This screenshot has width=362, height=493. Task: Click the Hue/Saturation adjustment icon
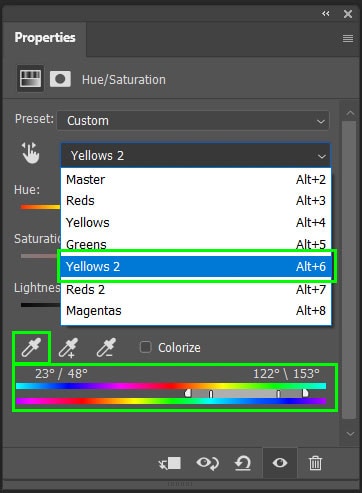30,79
